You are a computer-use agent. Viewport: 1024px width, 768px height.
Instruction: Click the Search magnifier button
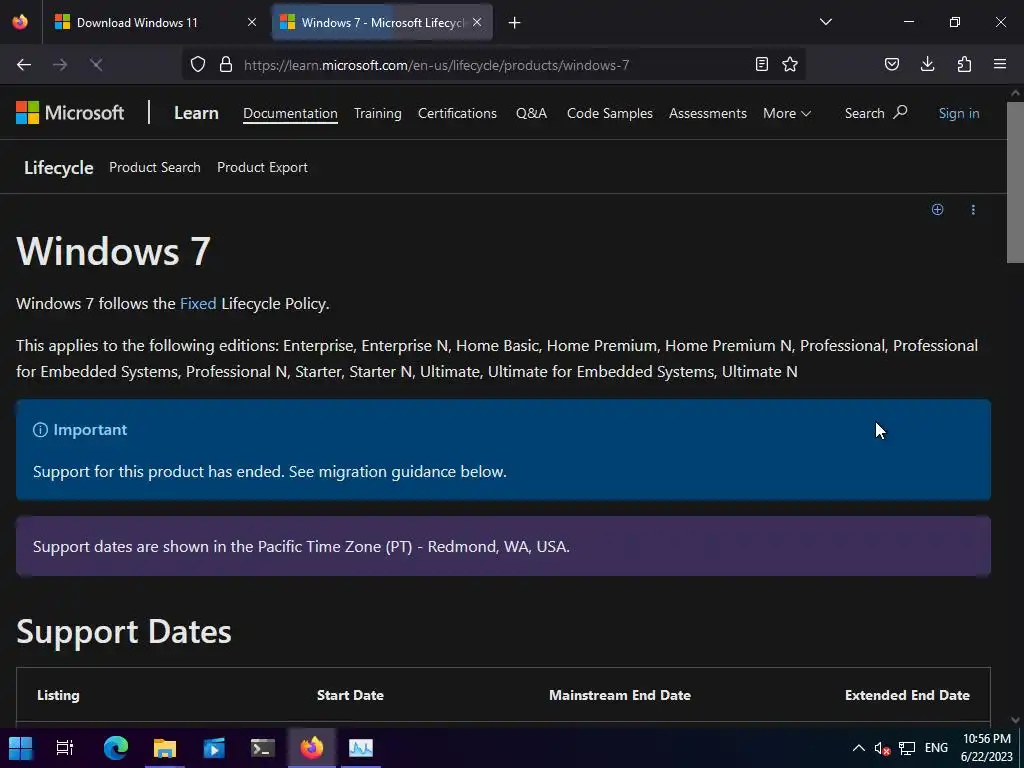(x=876, y=113)
